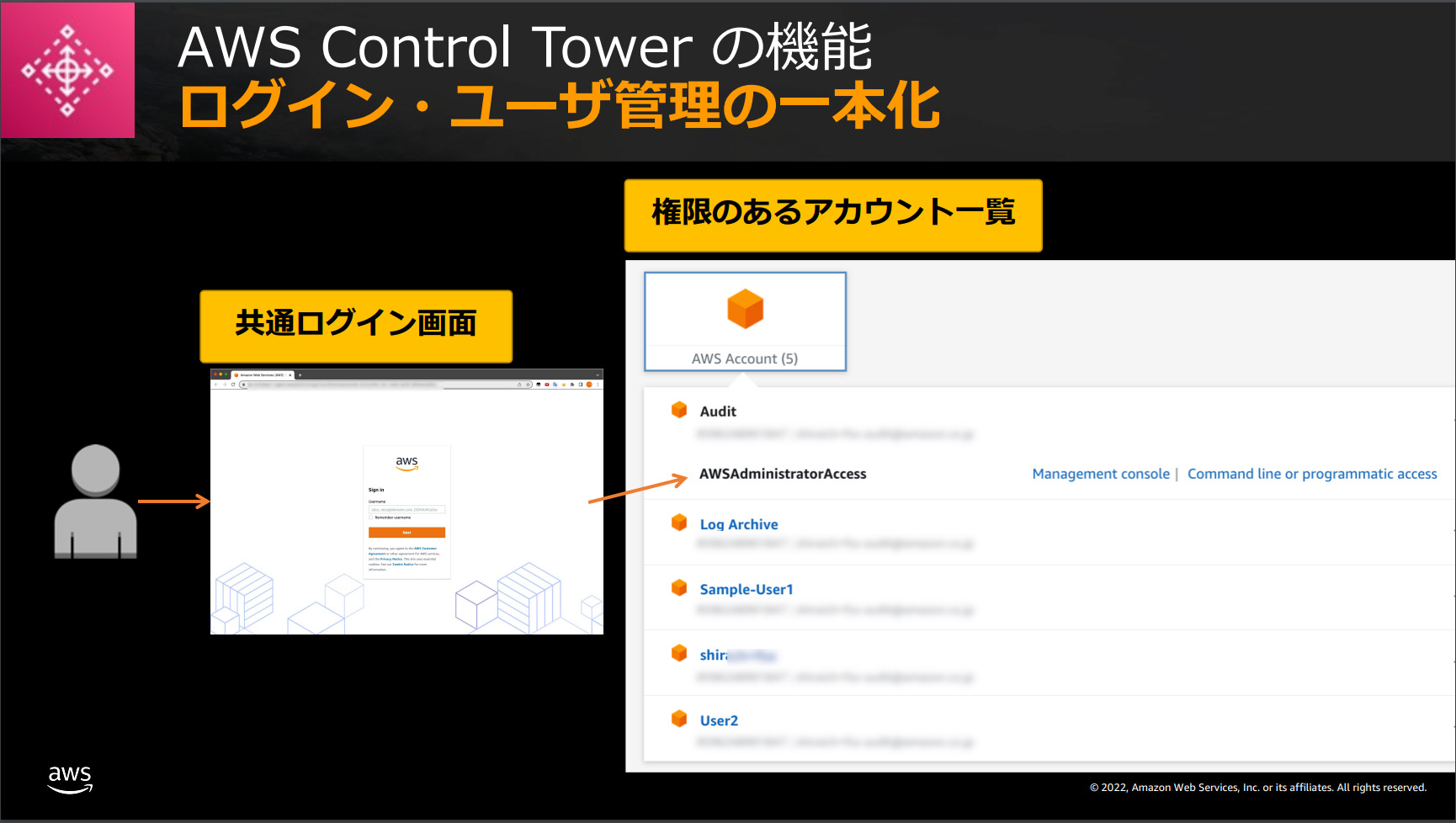
Task: Click the orange profile avatar in browser
Action: pyautogui.click(x=589, y=385)
